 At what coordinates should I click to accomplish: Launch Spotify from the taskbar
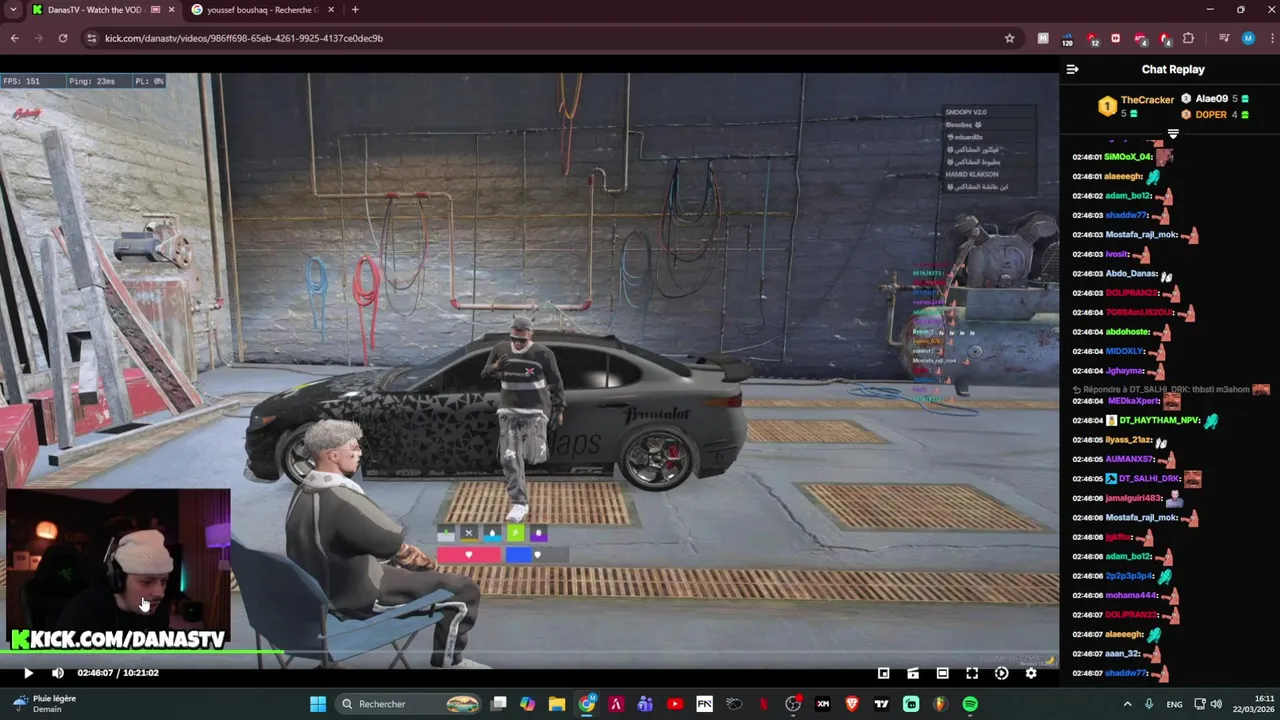[x=970, y=704]
